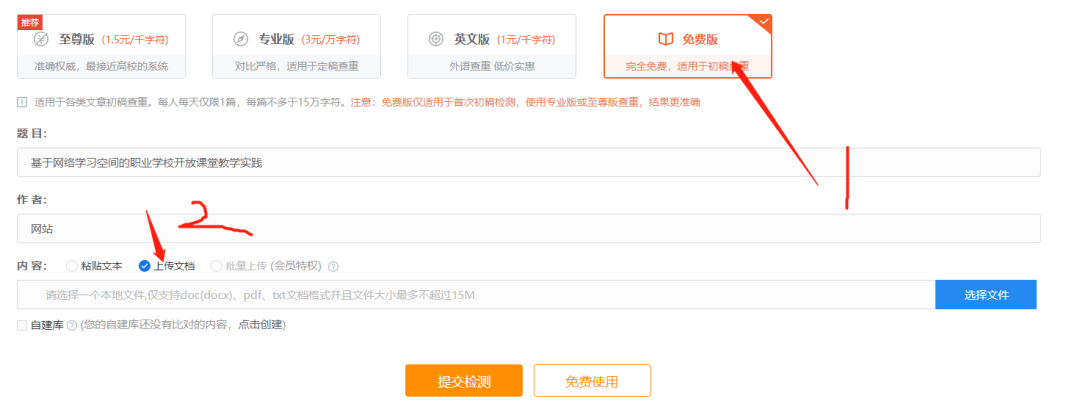
Task: Click the question mark icon next to 自建库
Action: pyautogui.click(x=72, y=325)
